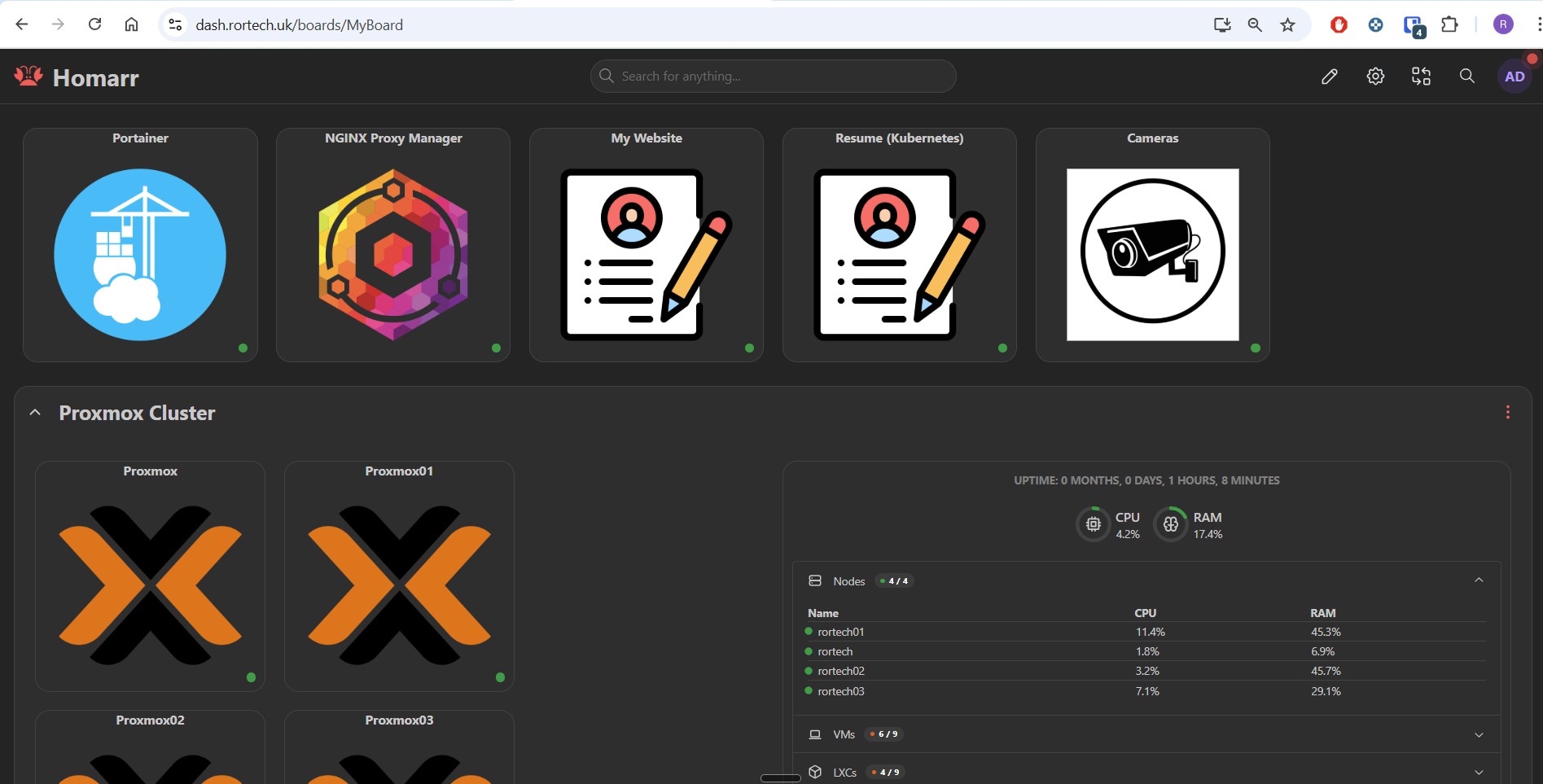Click the LXCs 4/9 status badge

tap(885, 772)
